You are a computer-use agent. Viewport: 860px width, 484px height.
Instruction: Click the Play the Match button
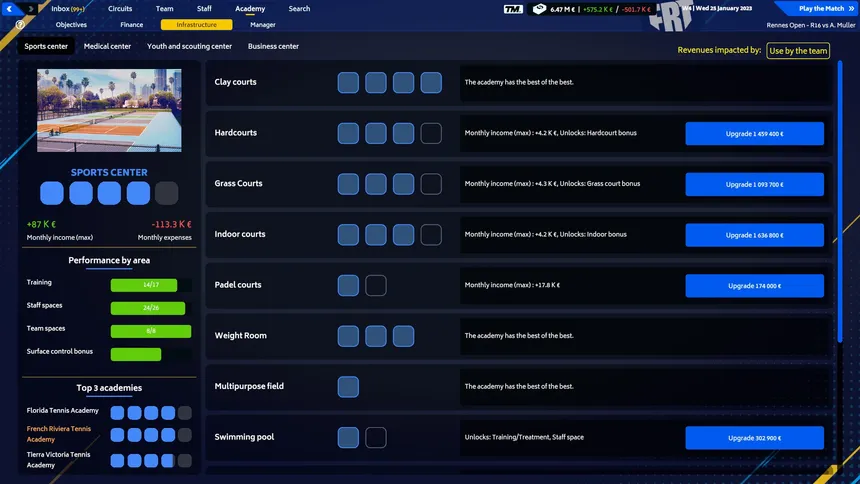(x=817, y=8)
